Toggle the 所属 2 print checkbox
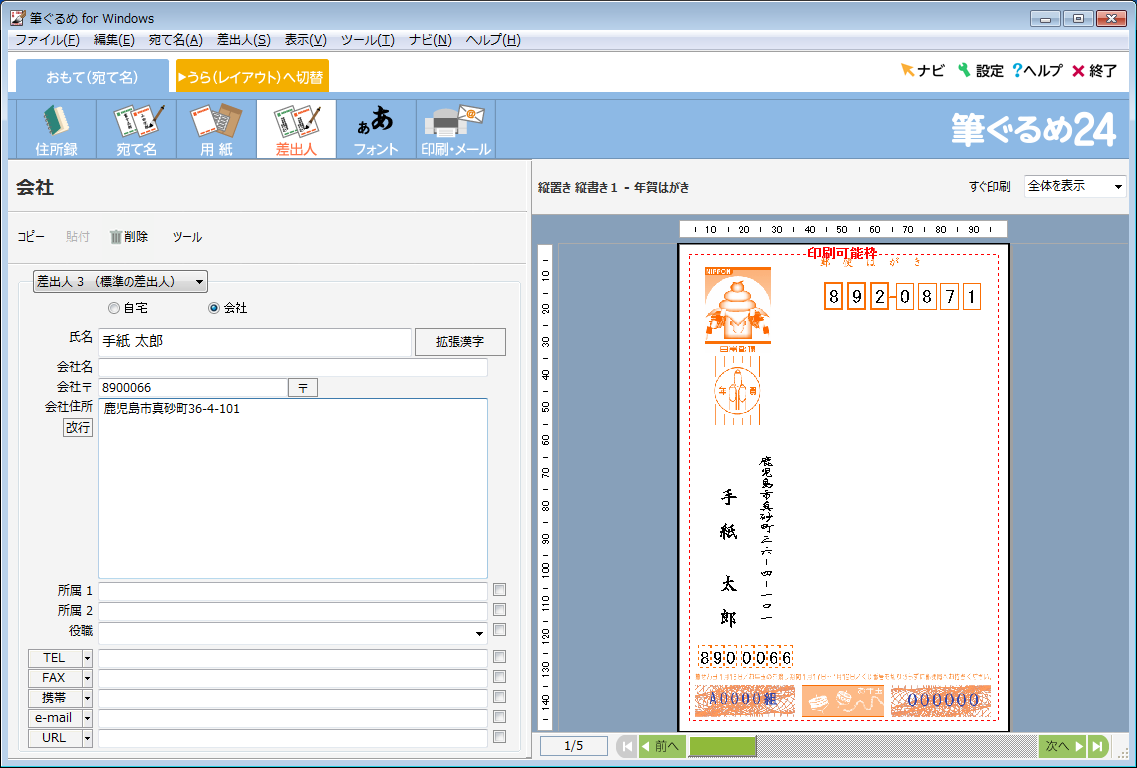Screen dimensions: 1137x768 499,610
